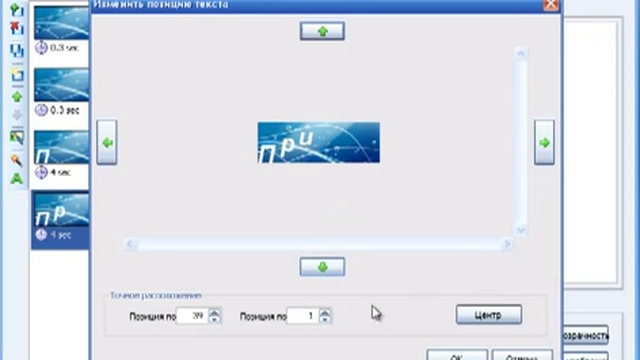This screenshot has width=640, height=360.
Task: Click the green letter A text tool icon
Action: [x=17, y=179]
